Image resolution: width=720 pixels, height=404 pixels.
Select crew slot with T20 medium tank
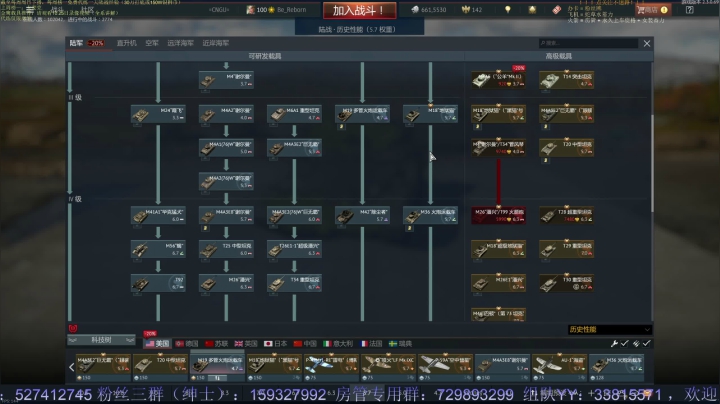160,367
